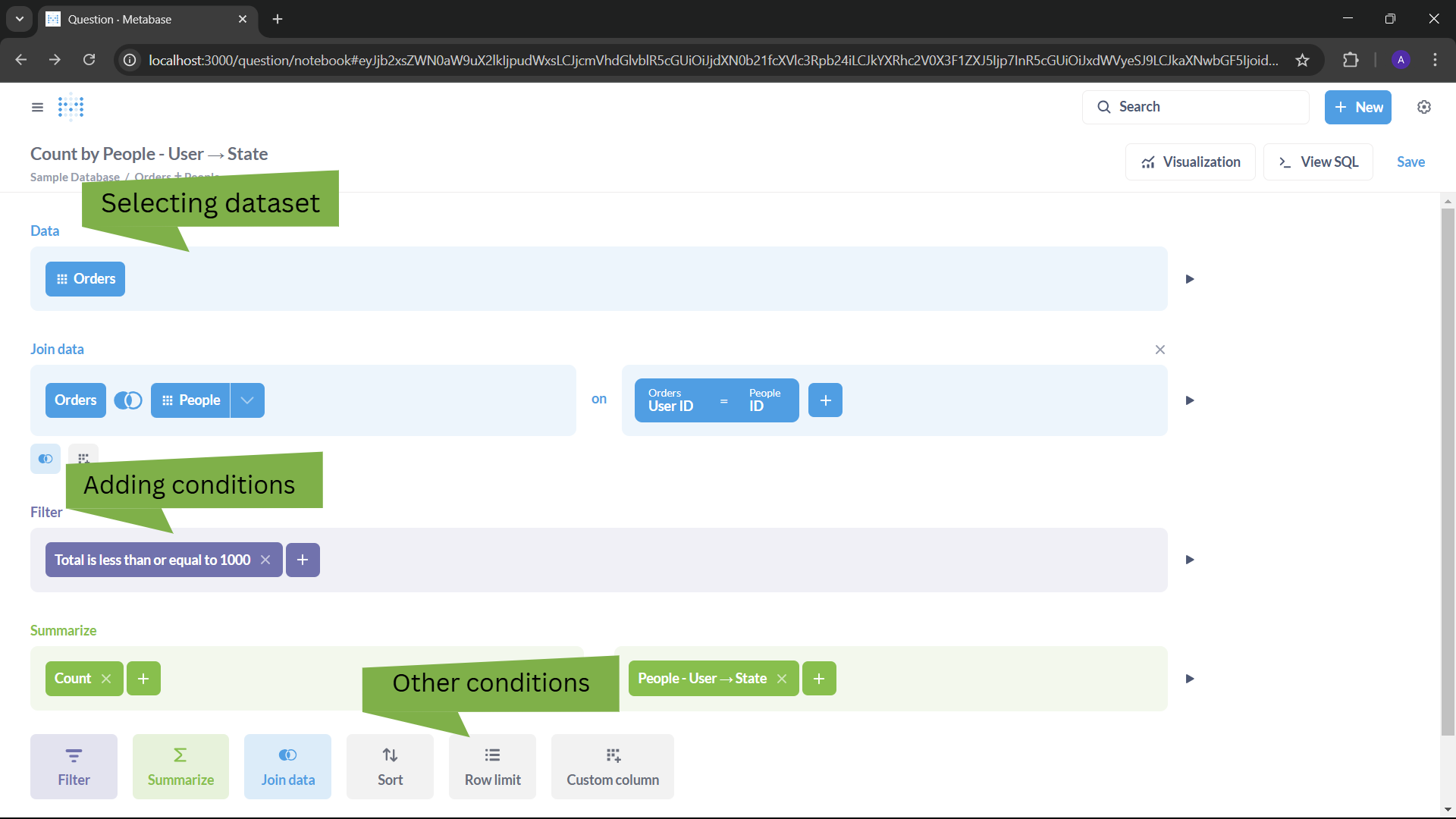Screen dimensions: 1456x819
Task: Click the scrollbar up arrow
Action: 1448,201
